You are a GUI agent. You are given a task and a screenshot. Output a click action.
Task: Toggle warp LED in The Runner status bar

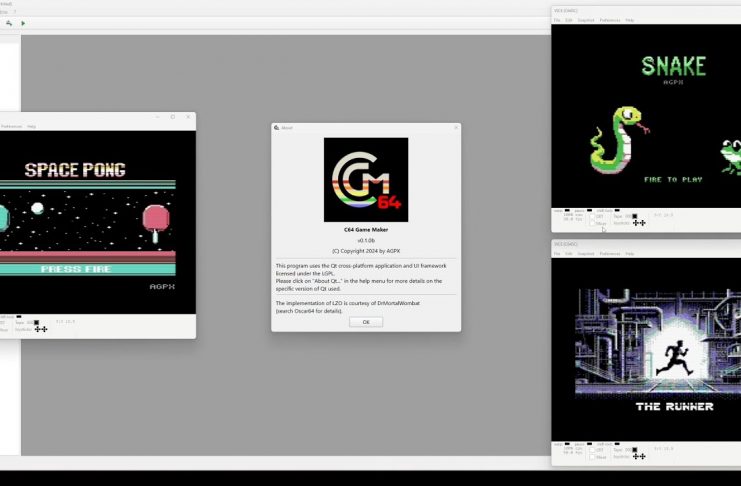(x=567, y=444)
